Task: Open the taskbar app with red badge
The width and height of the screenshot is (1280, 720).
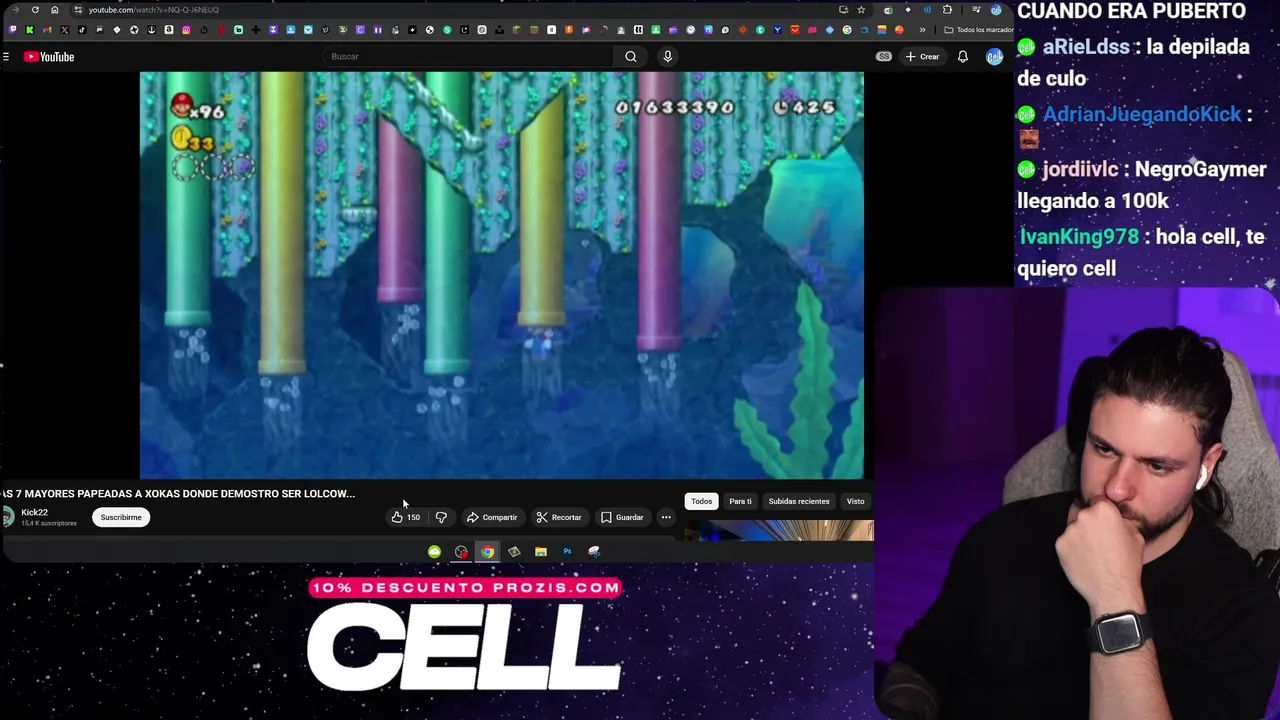Action: pyautogui.click(x=461, y=552)
